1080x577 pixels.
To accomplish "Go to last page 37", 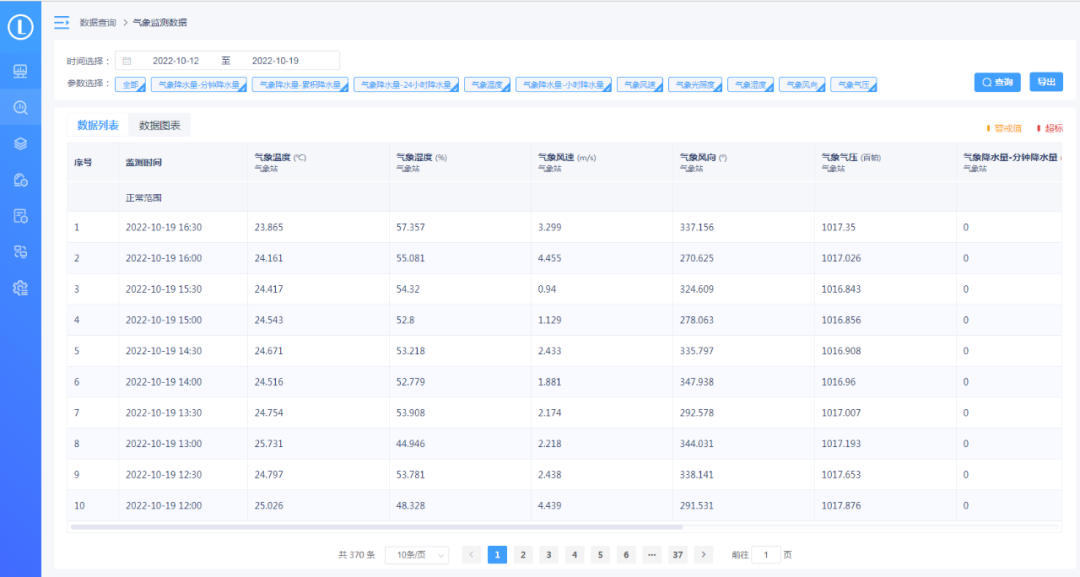I will 678,554.
